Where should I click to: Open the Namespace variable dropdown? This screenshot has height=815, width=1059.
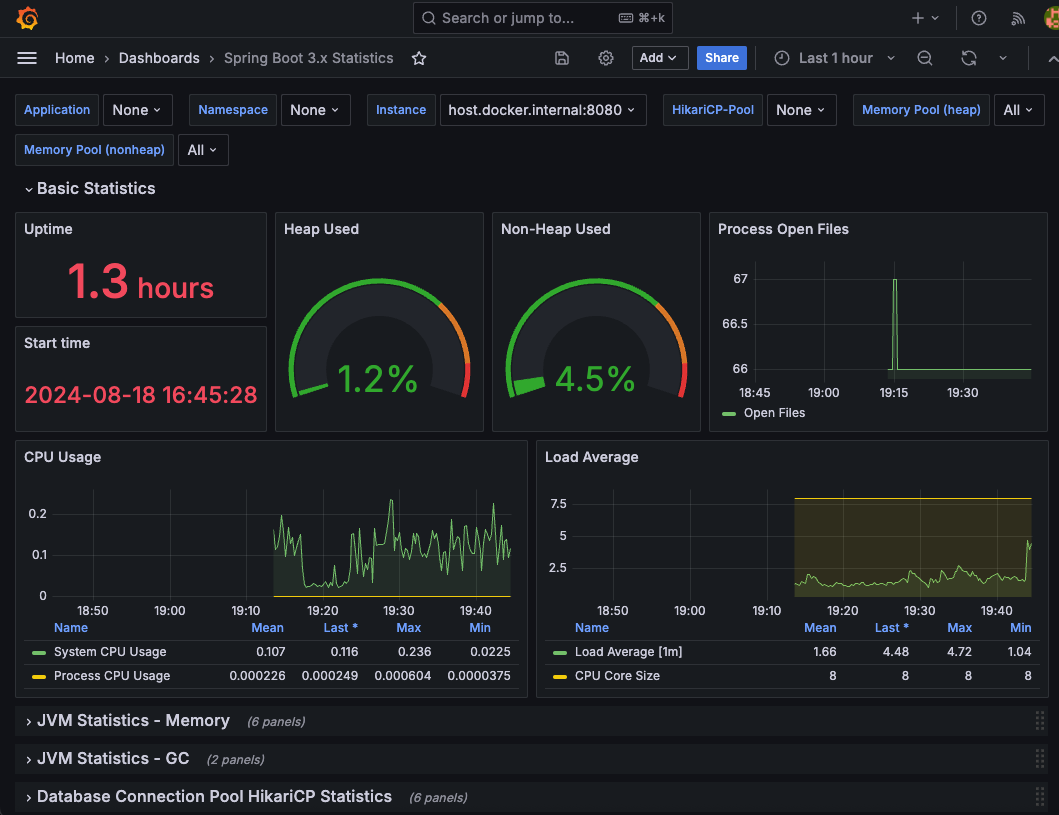coord(315,110)
